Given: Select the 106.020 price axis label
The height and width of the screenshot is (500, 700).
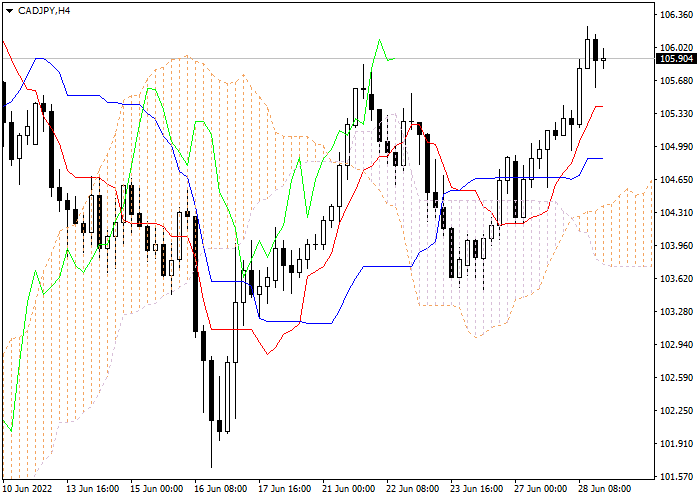Looking at the screenshot, I should [x=676, y=47].
